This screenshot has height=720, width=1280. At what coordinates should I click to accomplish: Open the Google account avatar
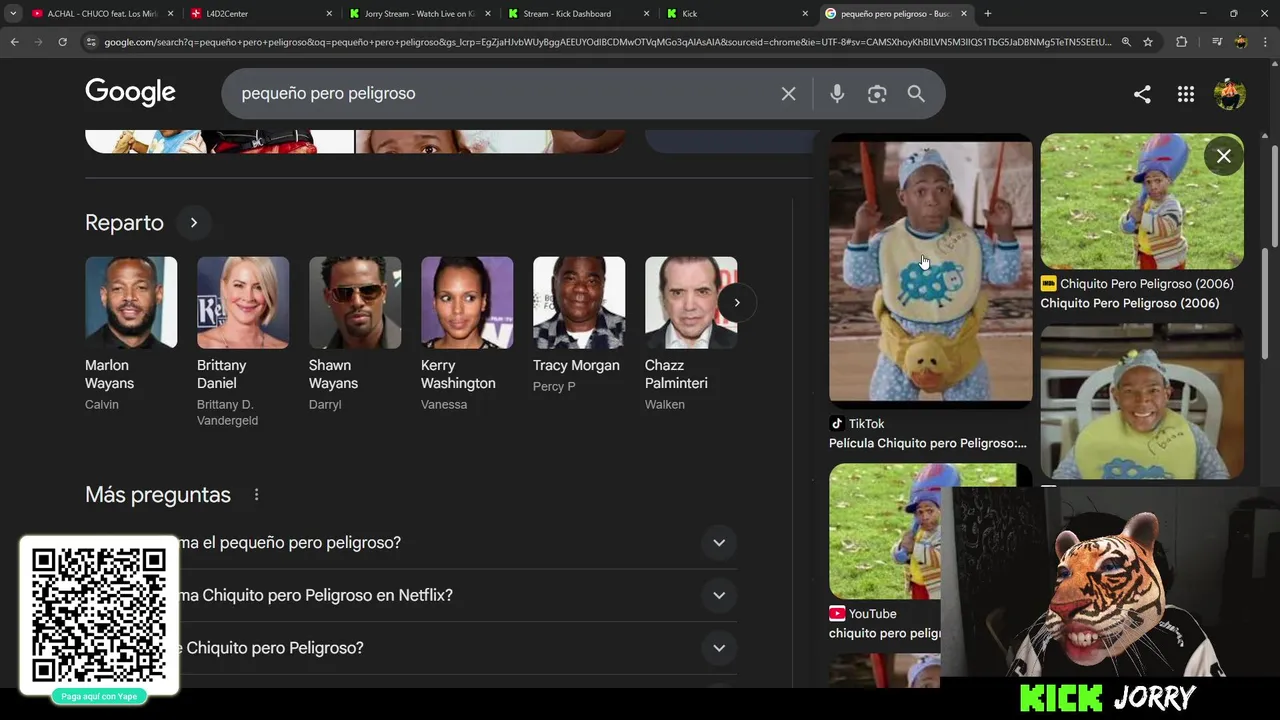[1230, 94]
